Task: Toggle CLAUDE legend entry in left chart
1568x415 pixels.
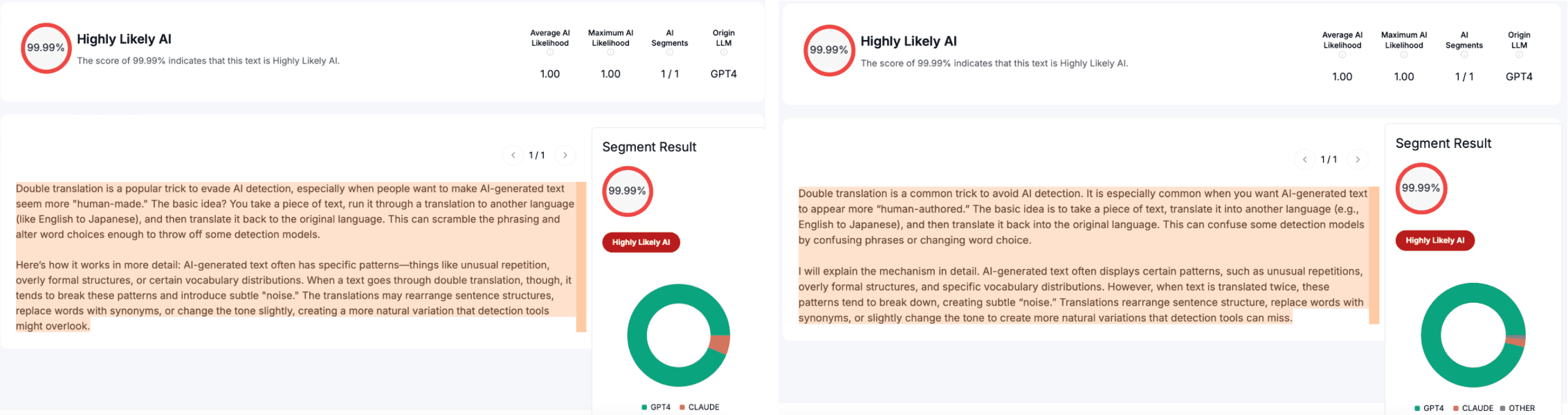Action: tap(700, 407)
